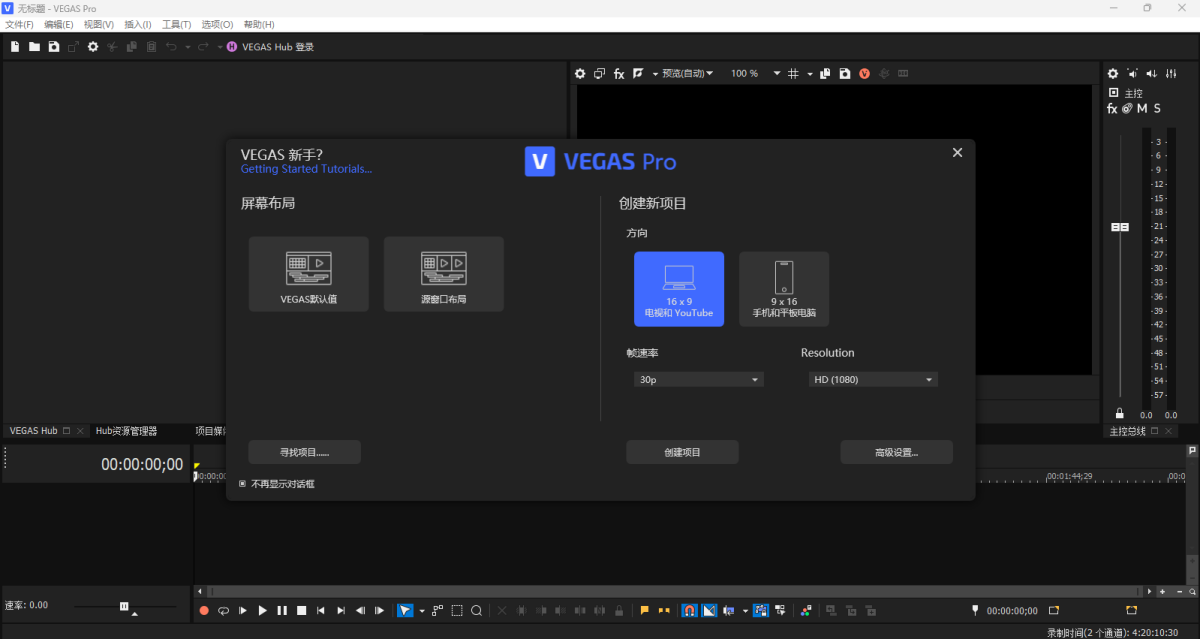1200x639 pixels.
Task: Select the selection rectangle edit tool
Action: pos(456,610)
